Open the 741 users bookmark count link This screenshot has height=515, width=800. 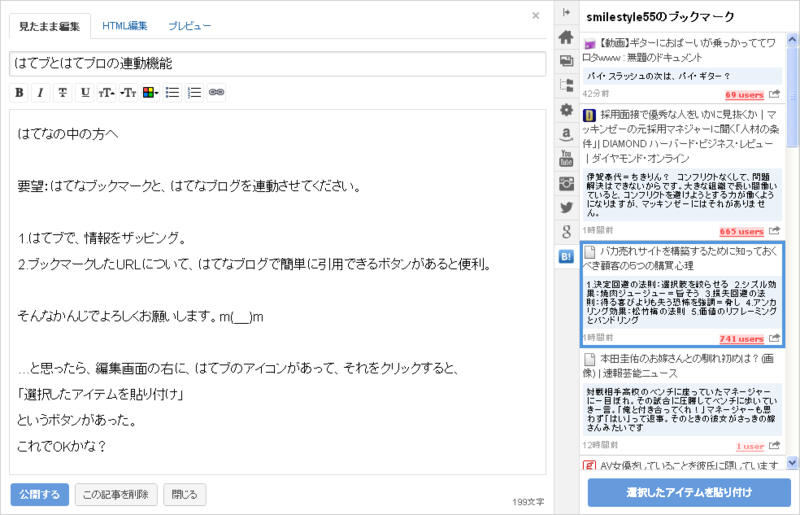click(x=741, y=339)
